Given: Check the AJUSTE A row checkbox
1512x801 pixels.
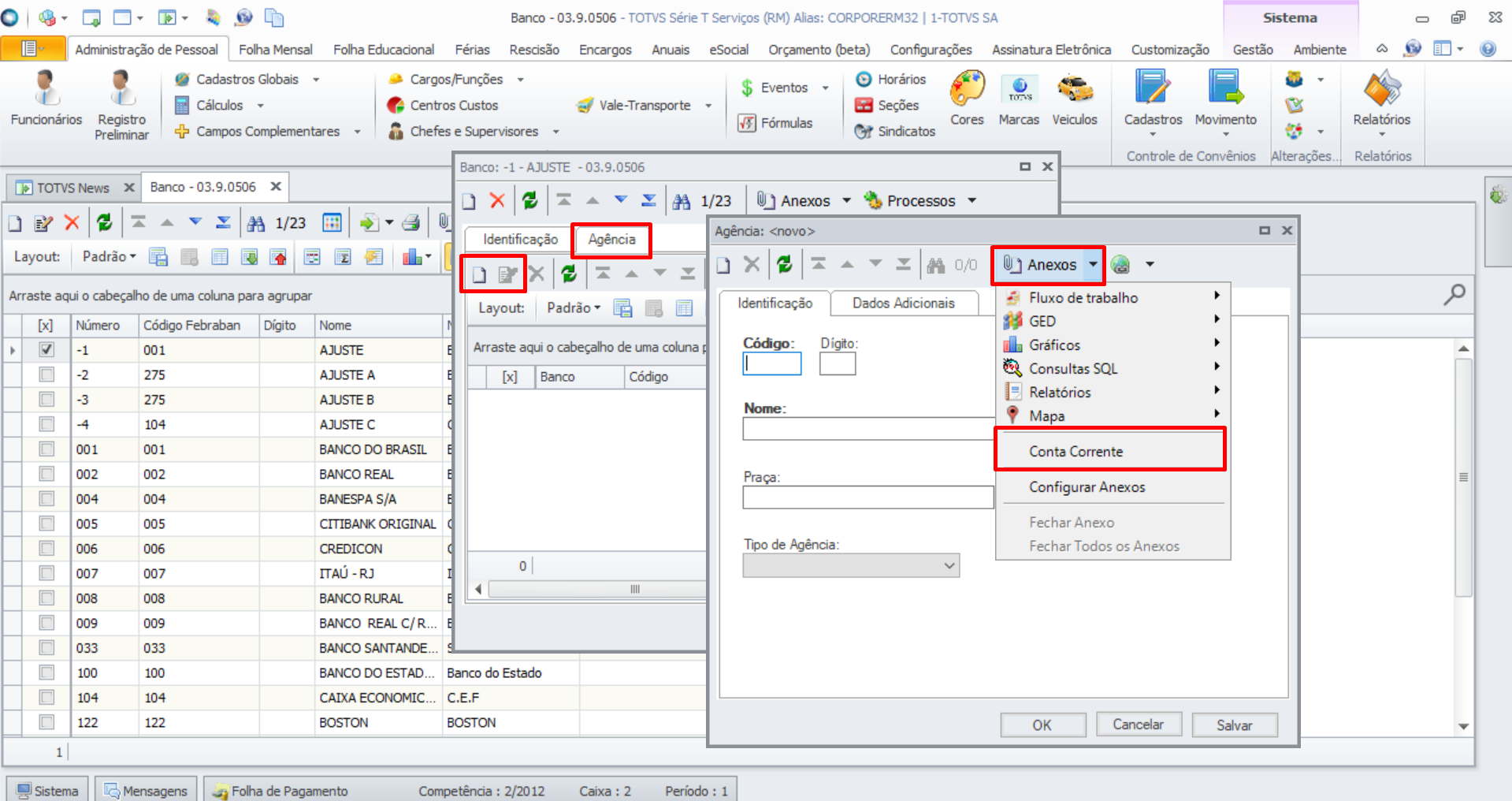Looking at the screenshot, I should 46,374.
